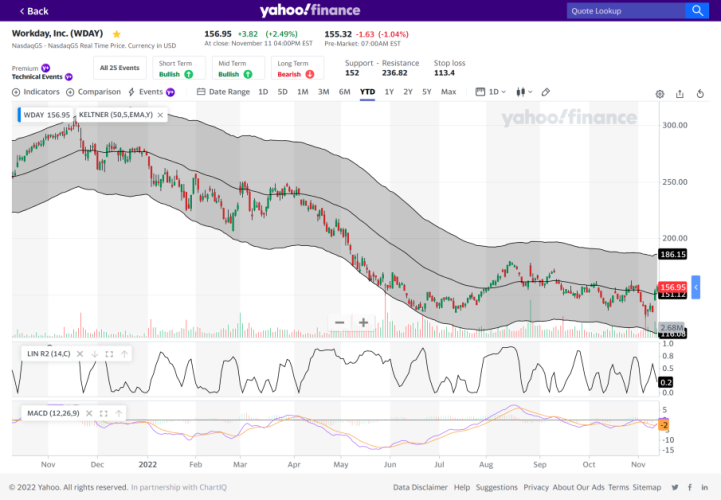721x500 pixels.
Task: Open the Help link
Action: [x=462, y=487]
